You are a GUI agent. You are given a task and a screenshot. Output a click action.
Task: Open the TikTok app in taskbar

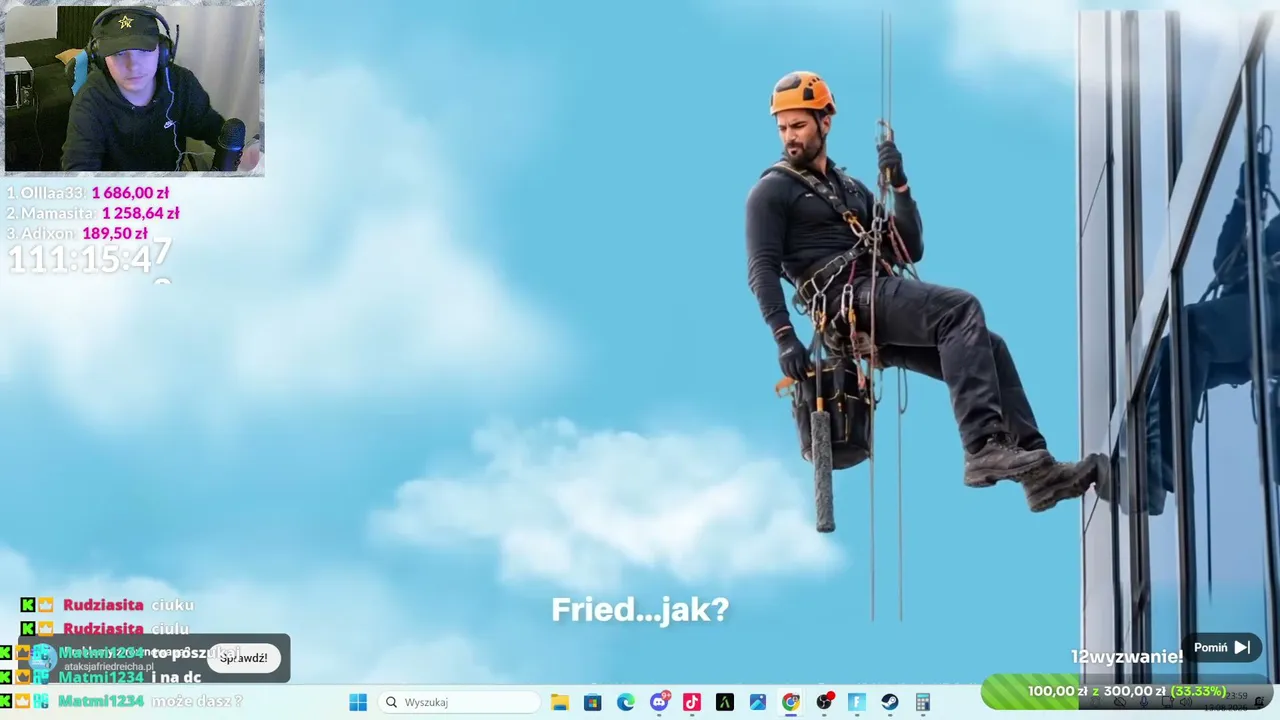(x=692, y=702)
